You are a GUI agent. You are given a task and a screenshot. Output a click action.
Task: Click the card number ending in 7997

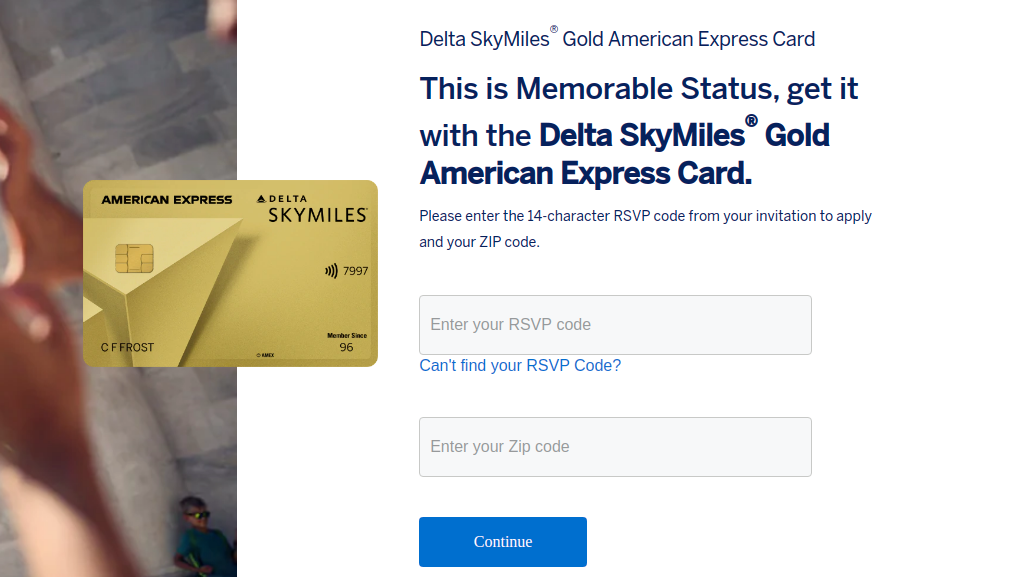tap(355, 272)
